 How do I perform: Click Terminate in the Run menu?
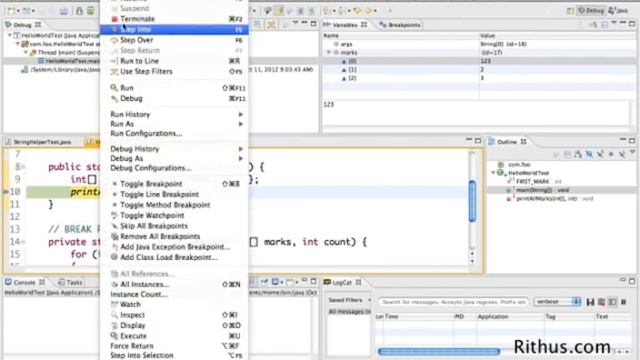point(174,19)
